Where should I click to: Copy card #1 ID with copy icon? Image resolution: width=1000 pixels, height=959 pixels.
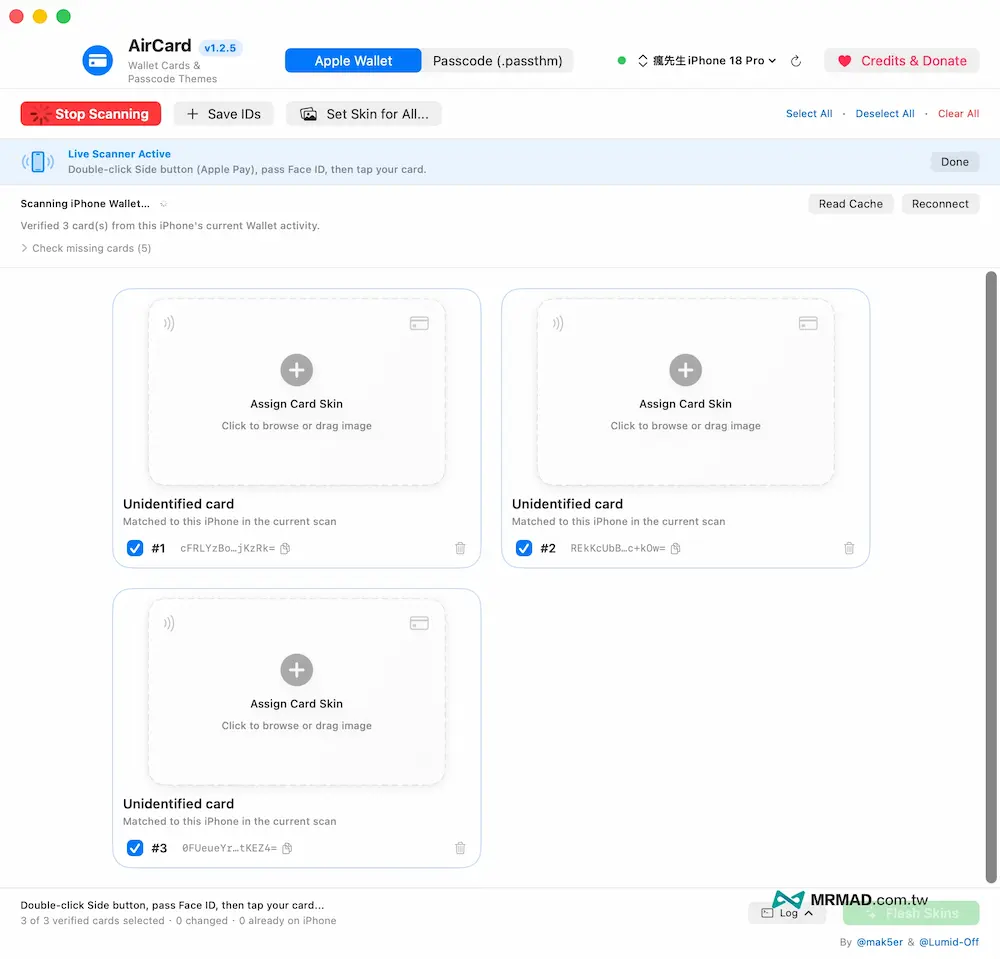[285, 548]
